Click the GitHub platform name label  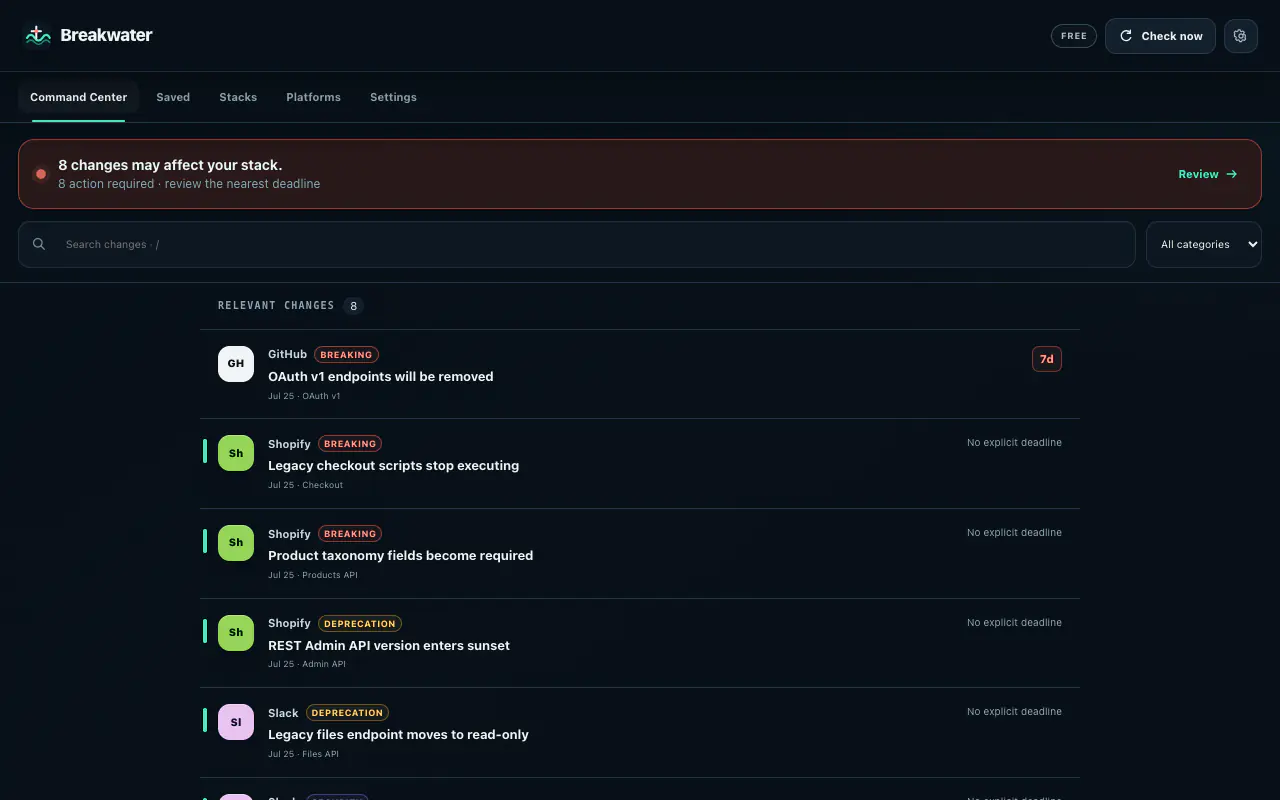point(287,354)
